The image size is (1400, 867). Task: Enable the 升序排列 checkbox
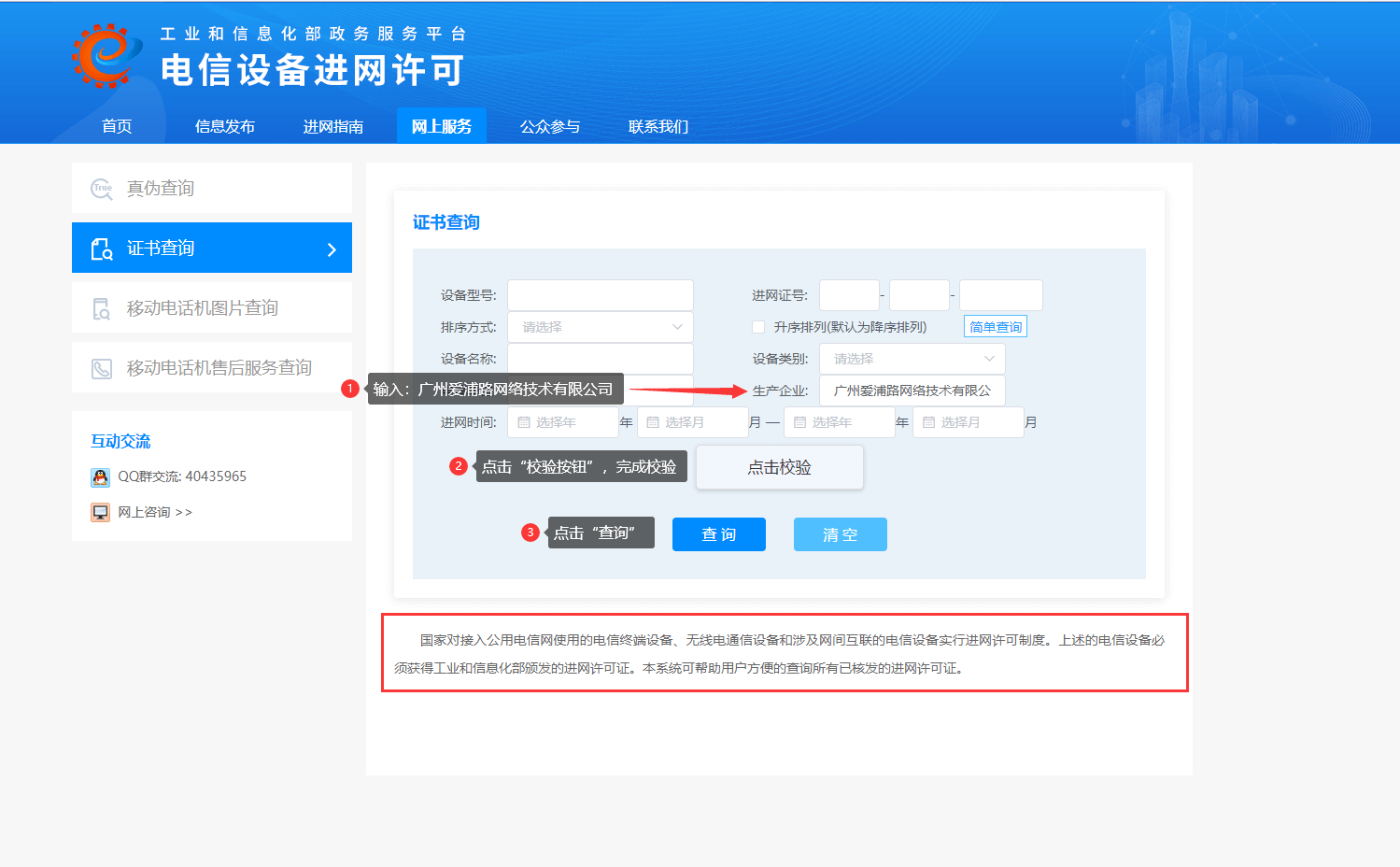coord(758,327)
